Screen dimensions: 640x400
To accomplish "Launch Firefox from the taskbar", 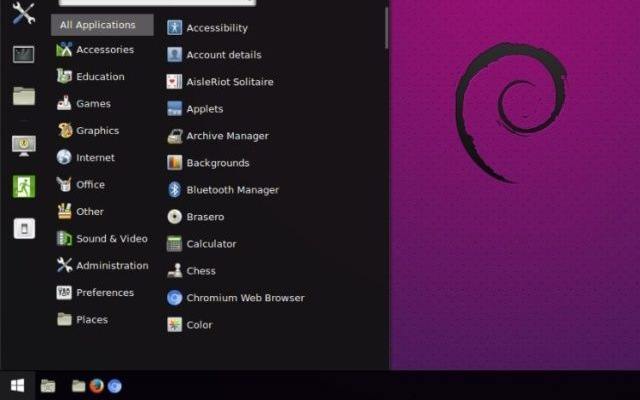I will [97, 386].
